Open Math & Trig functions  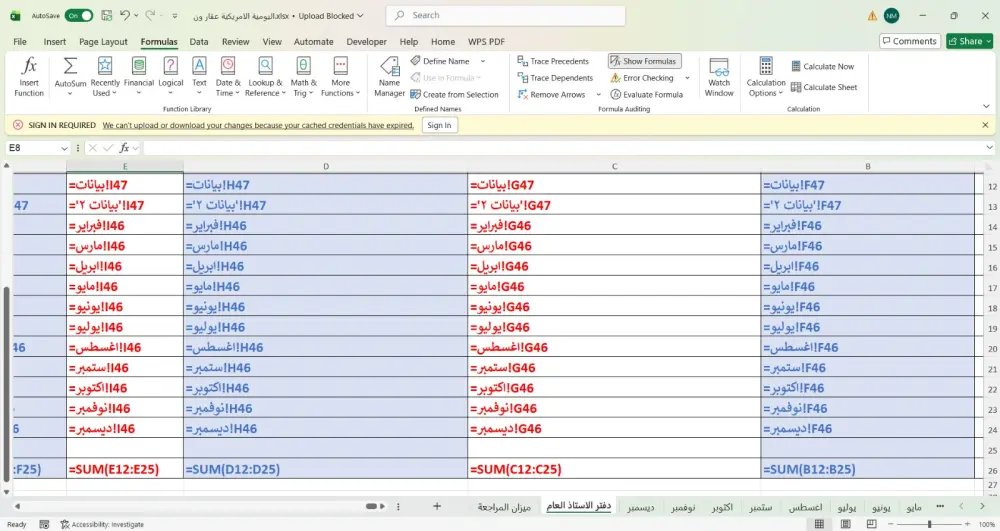[x=304, y=76]
